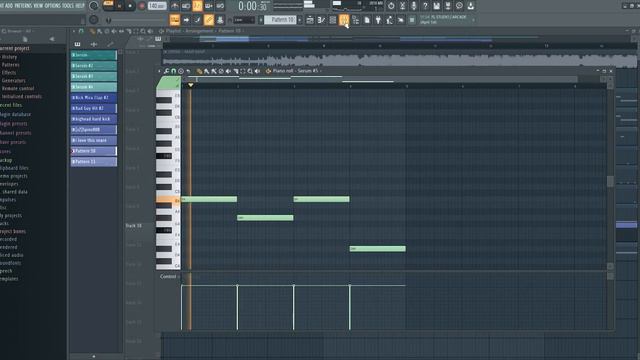Viewport: 640px width, 360px height.
Task: Select the Draw pencil tool in Piano roll
Action: click(199, 71)
